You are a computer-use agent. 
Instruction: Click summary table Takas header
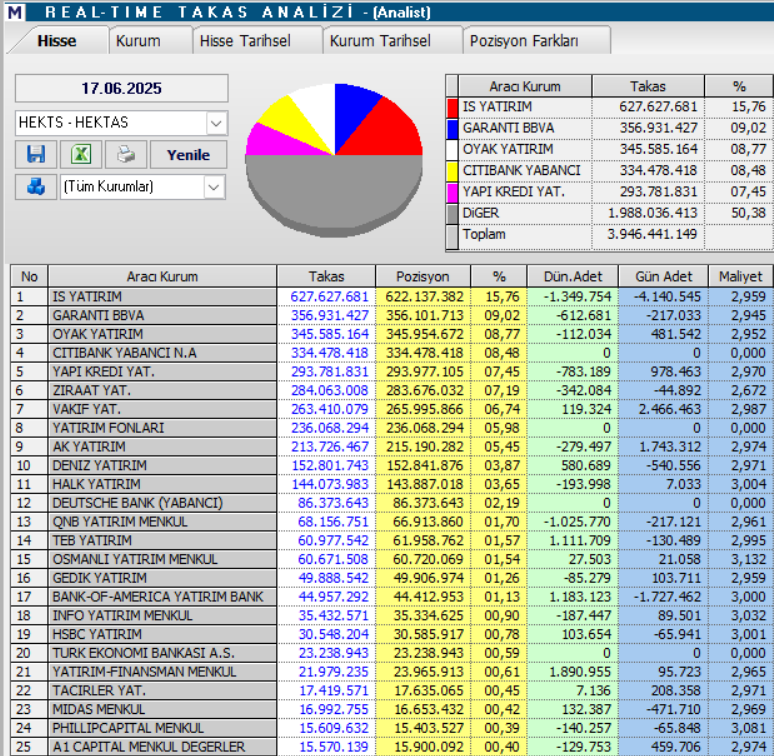648,86
